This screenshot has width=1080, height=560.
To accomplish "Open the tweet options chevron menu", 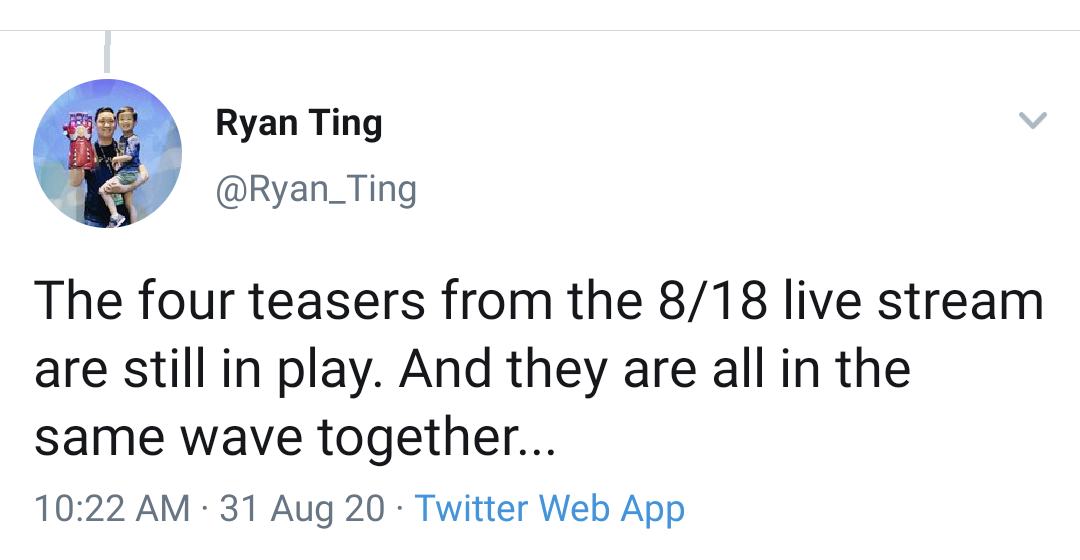I will tap(1032, 121).
